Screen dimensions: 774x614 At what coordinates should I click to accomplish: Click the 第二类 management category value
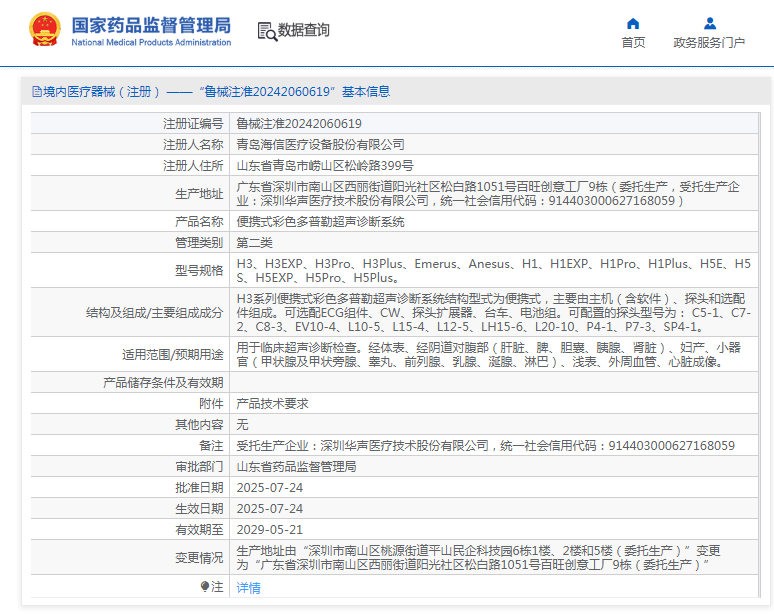coord(254,242)
